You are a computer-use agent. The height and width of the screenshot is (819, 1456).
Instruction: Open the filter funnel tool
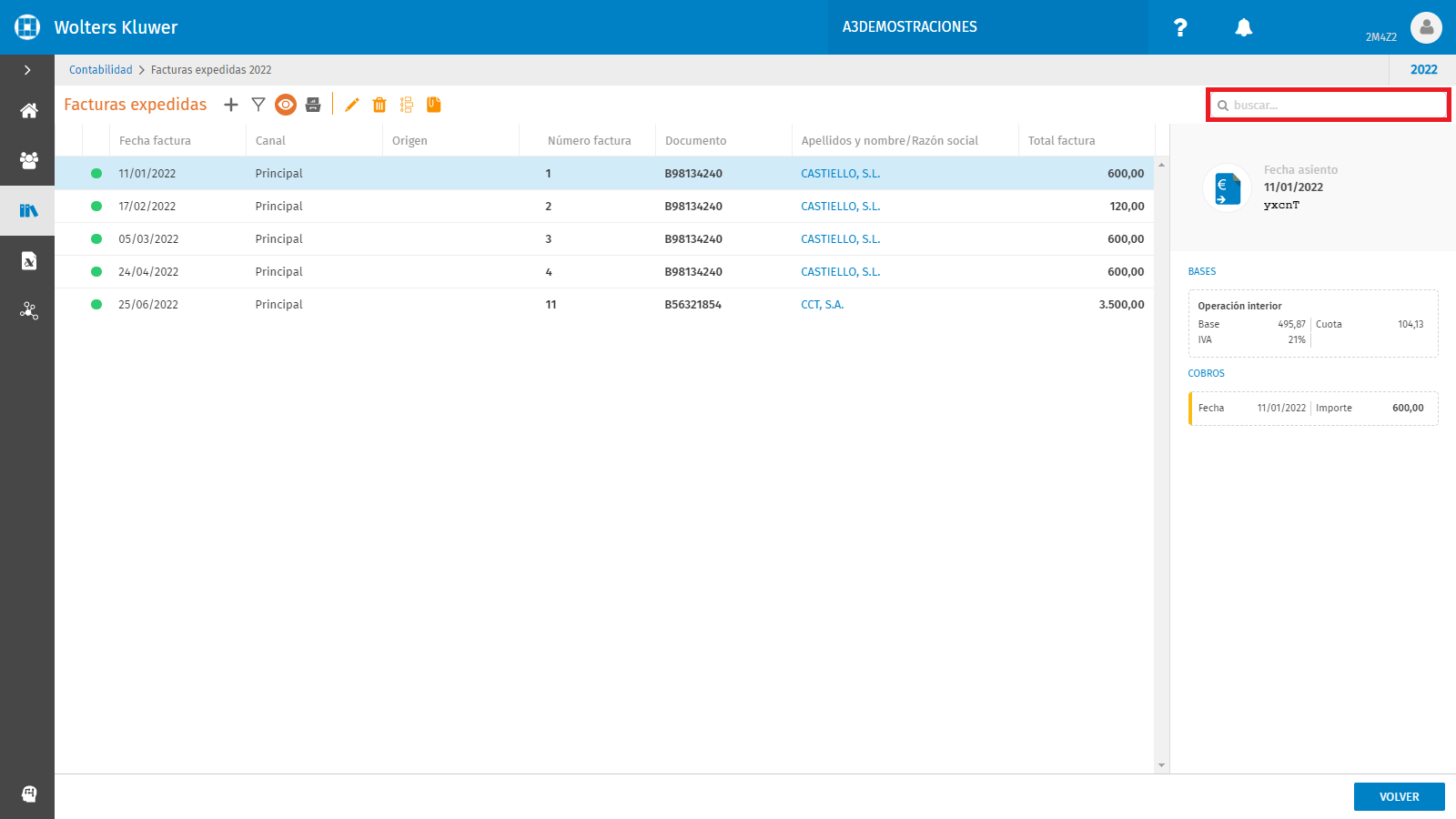[258, 105]
